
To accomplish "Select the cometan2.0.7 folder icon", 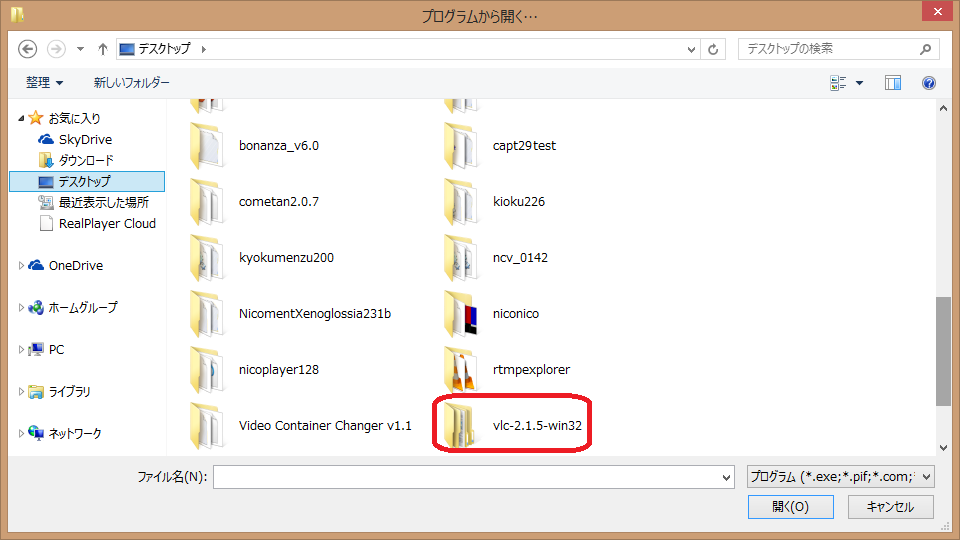I will (x=207, y=201).
